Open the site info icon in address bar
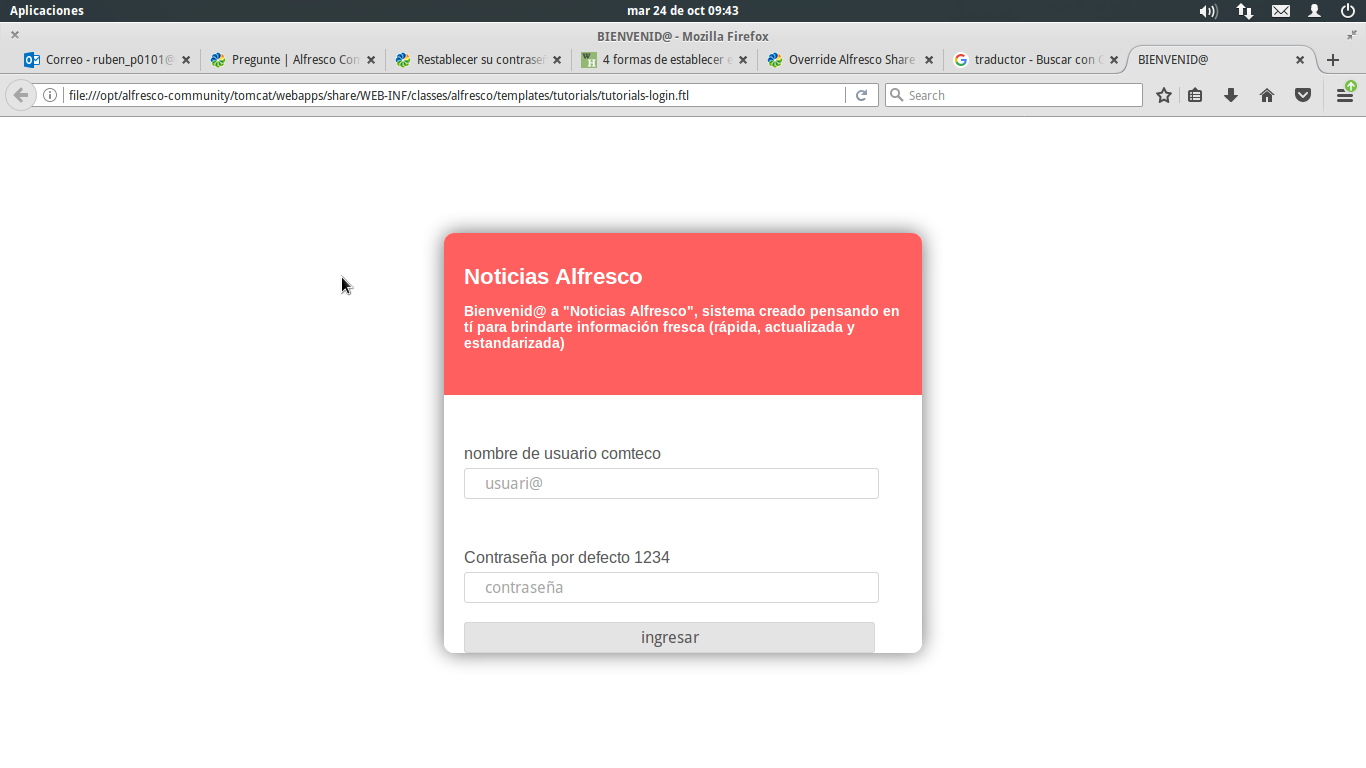This screenshot has width=1366, height=768. [x=50, y=95]
